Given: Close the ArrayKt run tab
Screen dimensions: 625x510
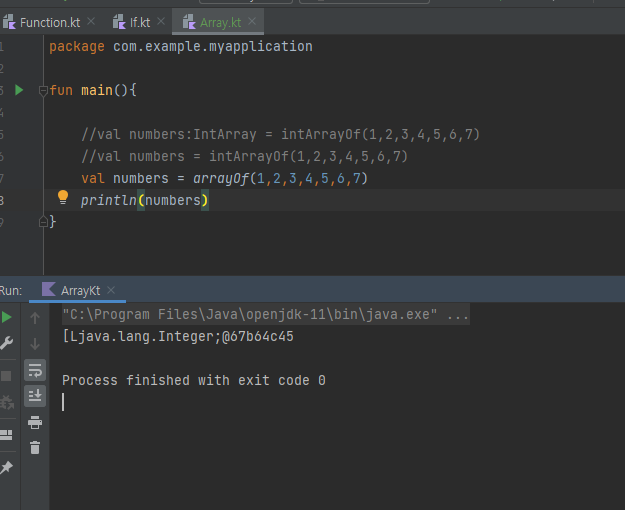Looking at the screenshot, I should 111,290.
